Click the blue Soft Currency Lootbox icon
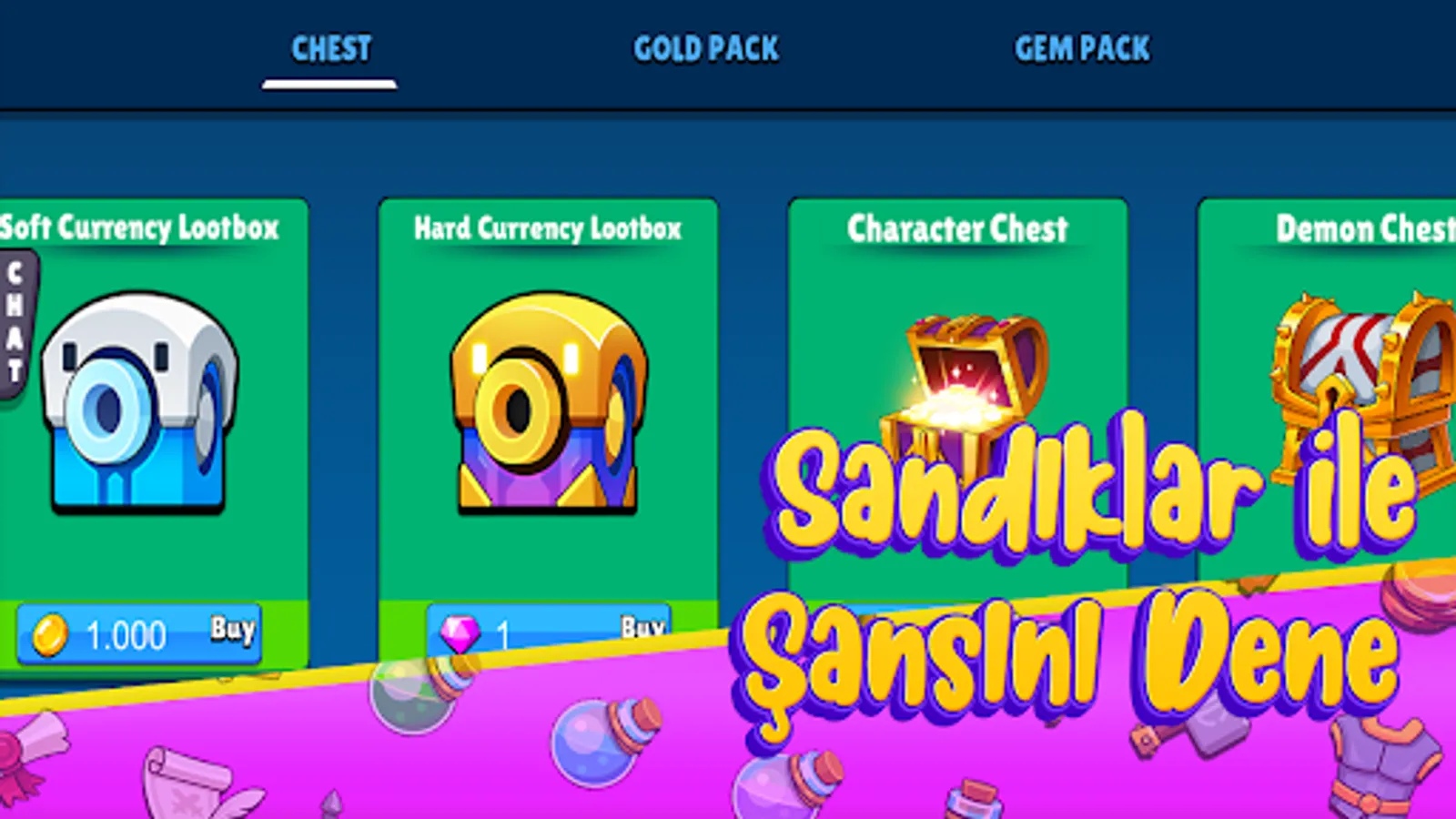Image resolution: width=1456 pixels, height=819 pixels. pos(139,402)
